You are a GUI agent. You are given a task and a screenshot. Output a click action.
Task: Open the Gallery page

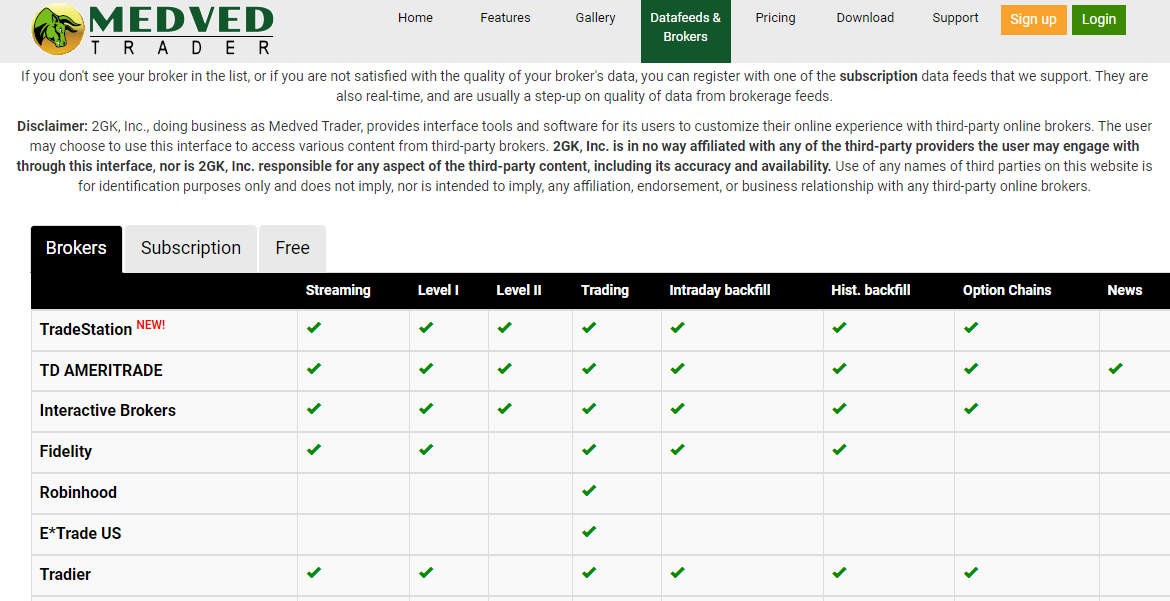596,18
